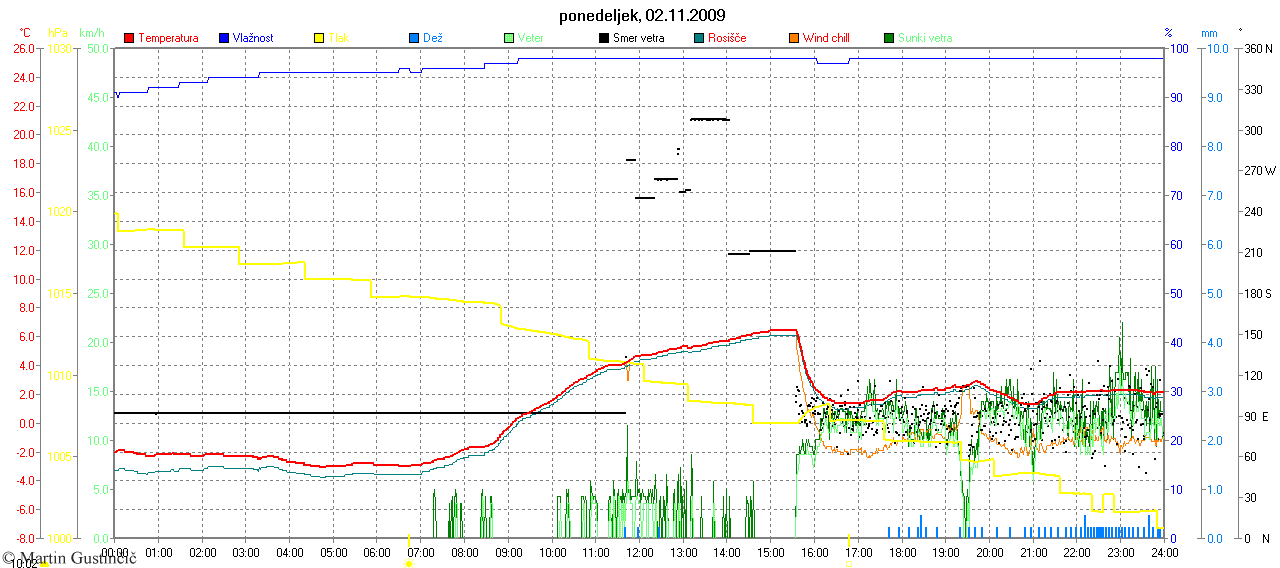This screenshot has height=568, width=1280.
Task: Select the Temperatura legend label
Action: tap(168, 38)
